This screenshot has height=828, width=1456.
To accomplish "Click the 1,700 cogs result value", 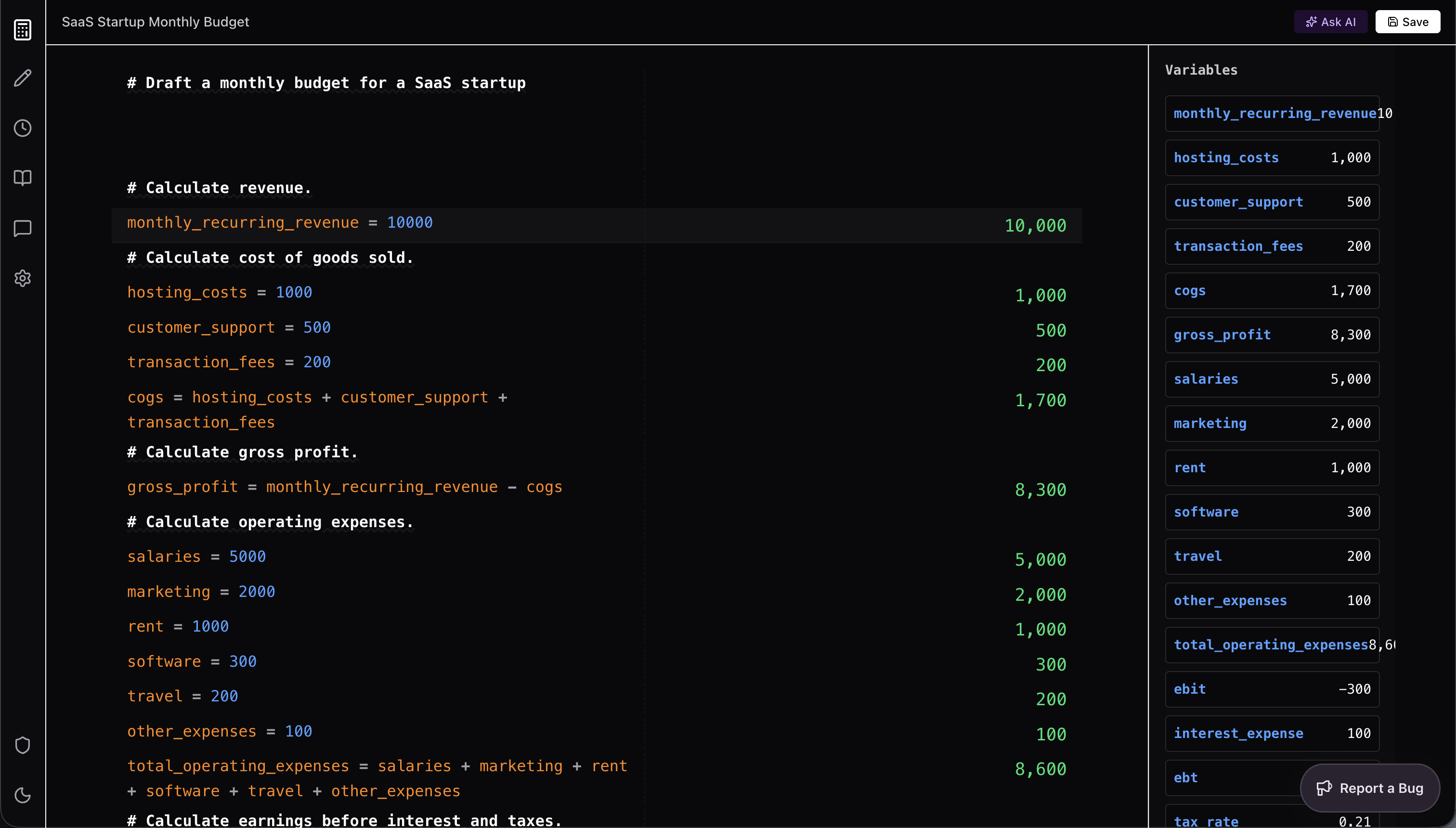I will (1040, 401).
